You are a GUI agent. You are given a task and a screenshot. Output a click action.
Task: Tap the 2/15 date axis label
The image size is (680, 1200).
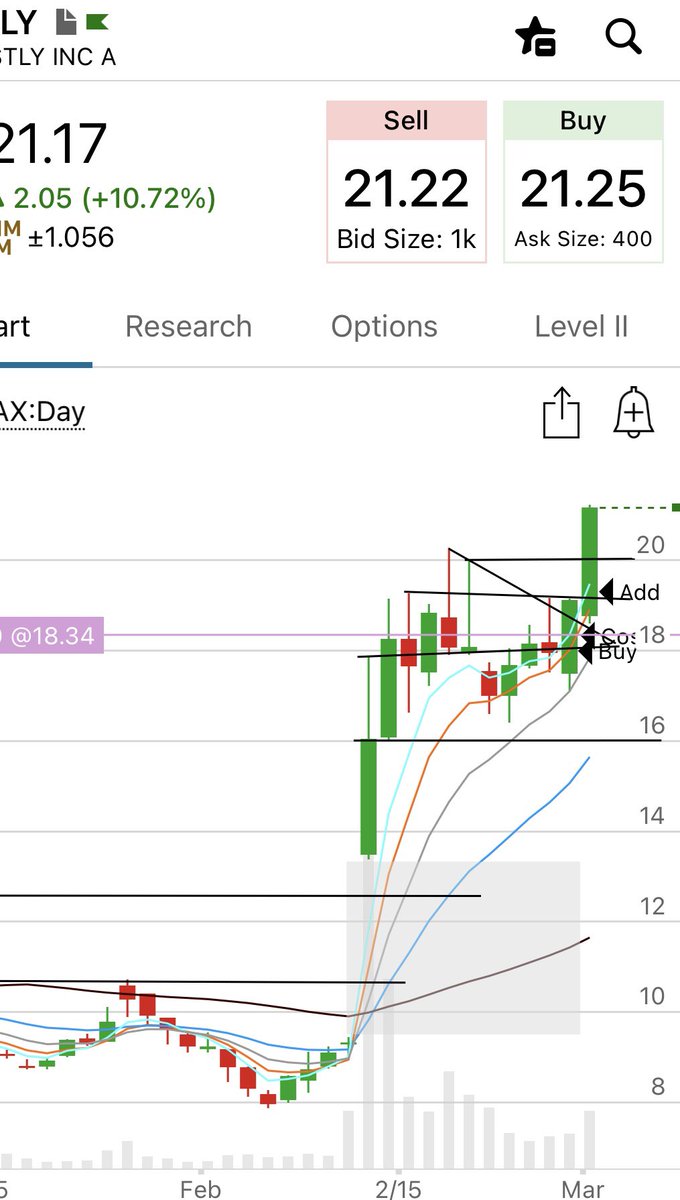pos(398,1188)
